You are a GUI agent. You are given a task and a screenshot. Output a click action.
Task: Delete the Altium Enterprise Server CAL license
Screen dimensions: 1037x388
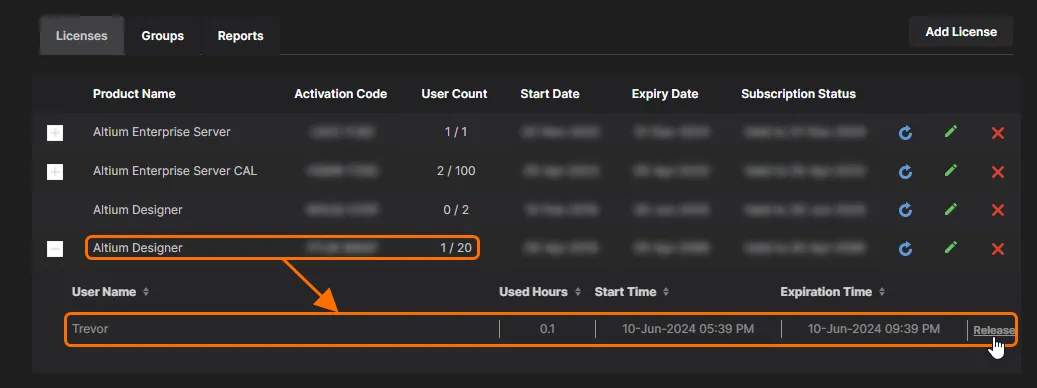click(998, 172)
